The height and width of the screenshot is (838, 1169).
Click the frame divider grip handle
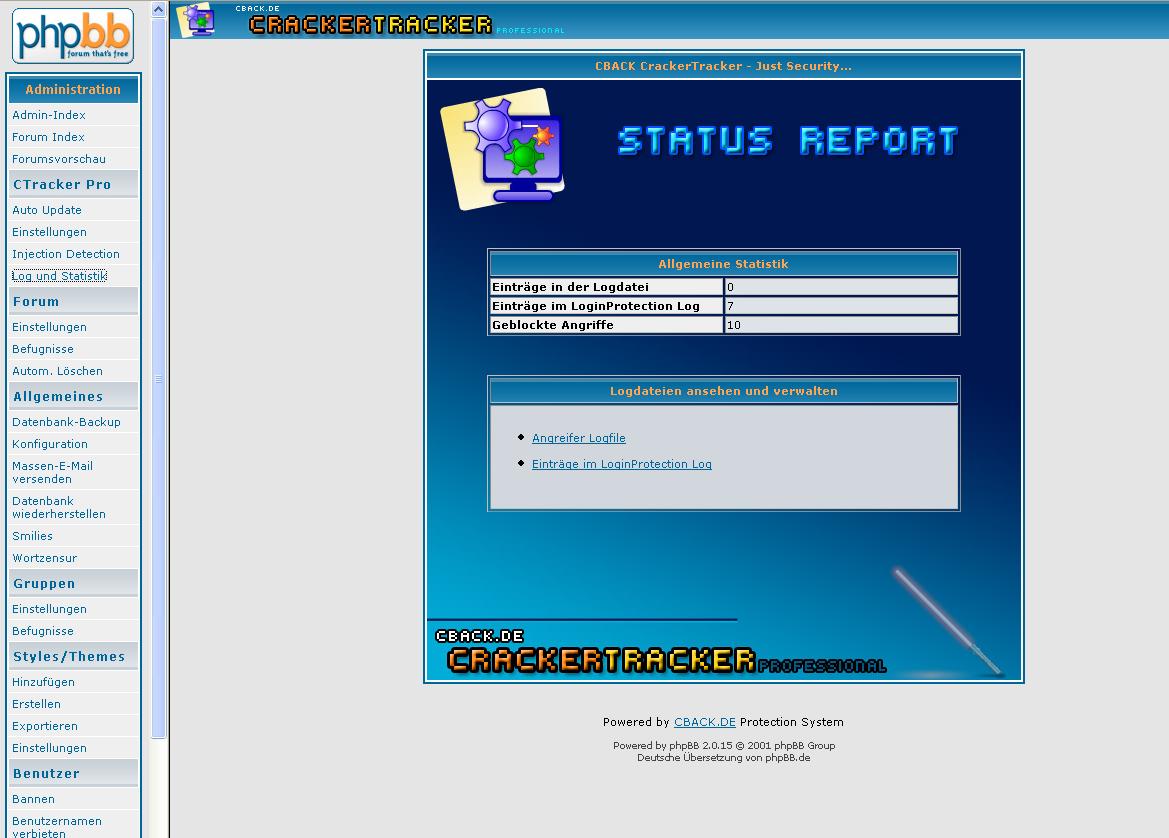158,379
